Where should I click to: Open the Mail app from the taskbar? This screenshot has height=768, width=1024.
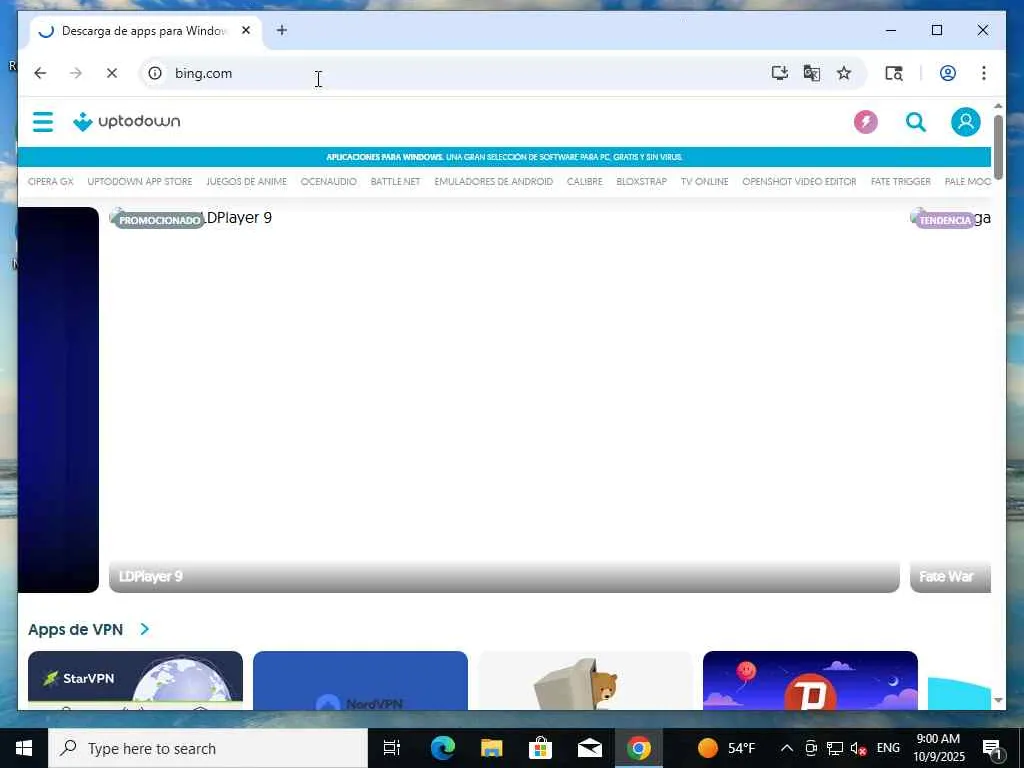point(590,748)
